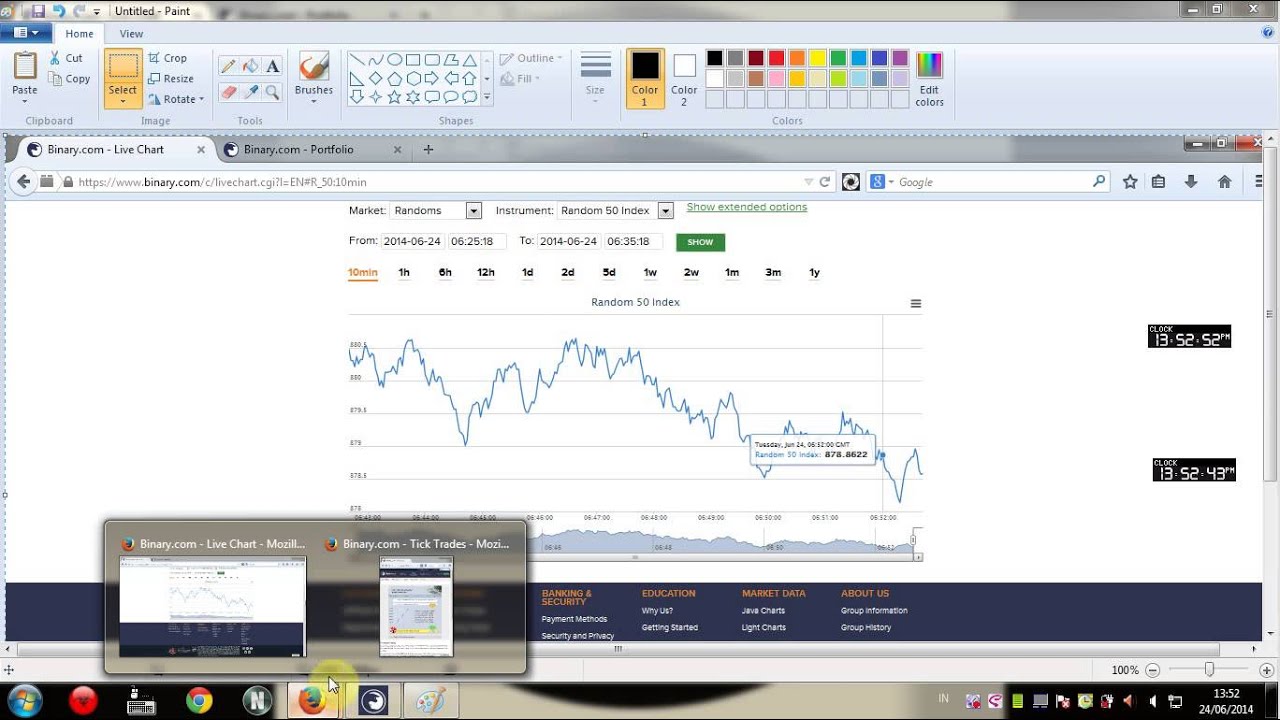Viewport: 1280px width, 720px height.
Task: Select the Eraser tool
Action: [228, 91]
